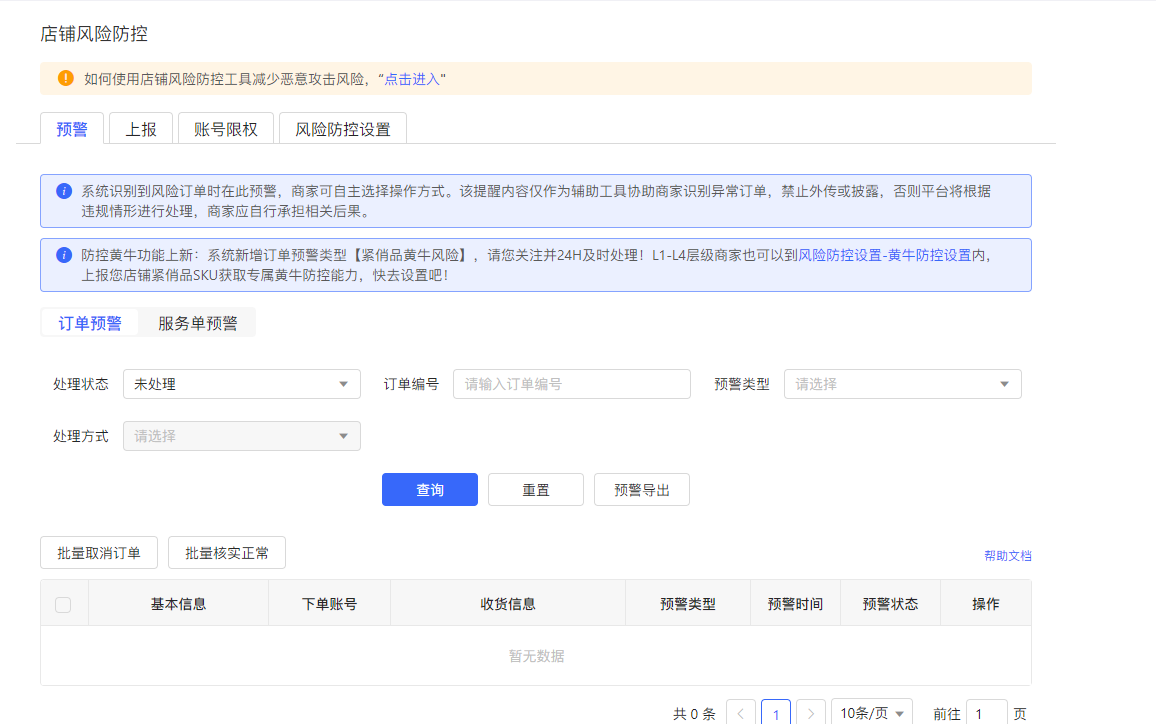Go to next page using right arrow

coord(811,713)
